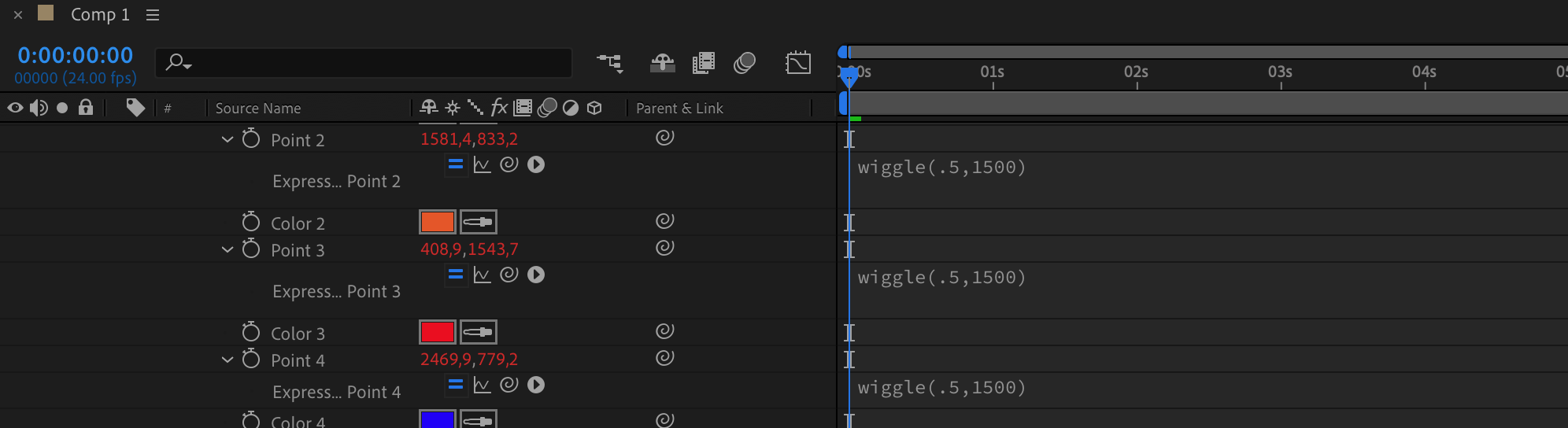Enable frame blending for the composition
Viewport: 1568px width, 428px height.
point(703,63)
